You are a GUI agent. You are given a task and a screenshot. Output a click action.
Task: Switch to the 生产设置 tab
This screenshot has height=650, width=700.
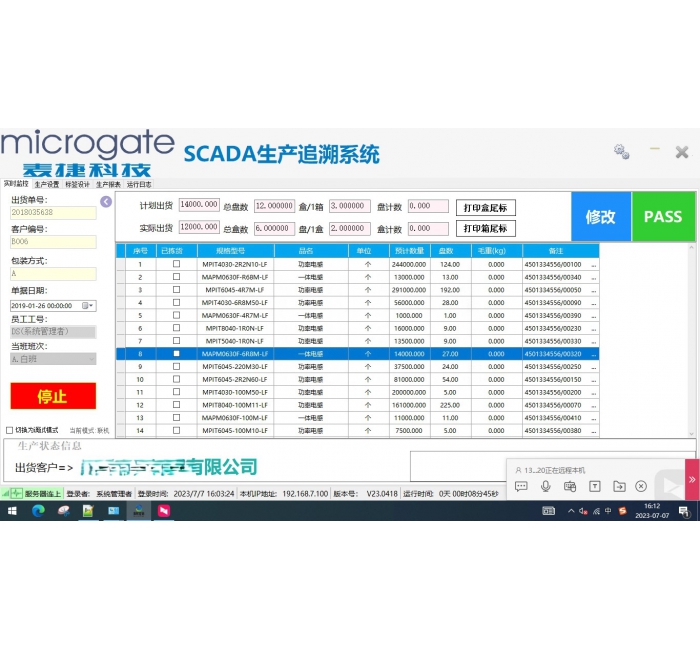pyautogui.click(x=47, y=184)
